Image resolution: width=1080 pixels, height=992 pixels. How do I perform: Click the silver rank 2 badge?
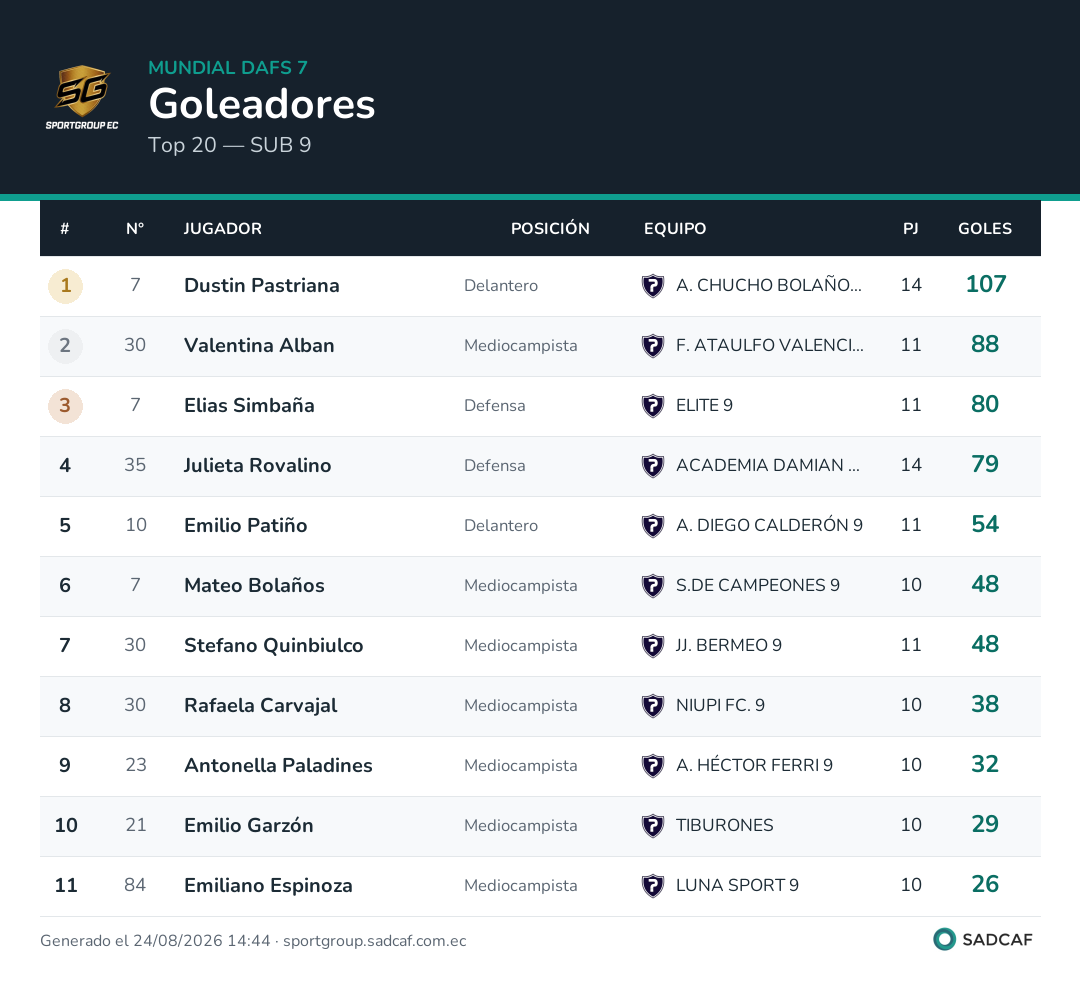click(65, 346)
